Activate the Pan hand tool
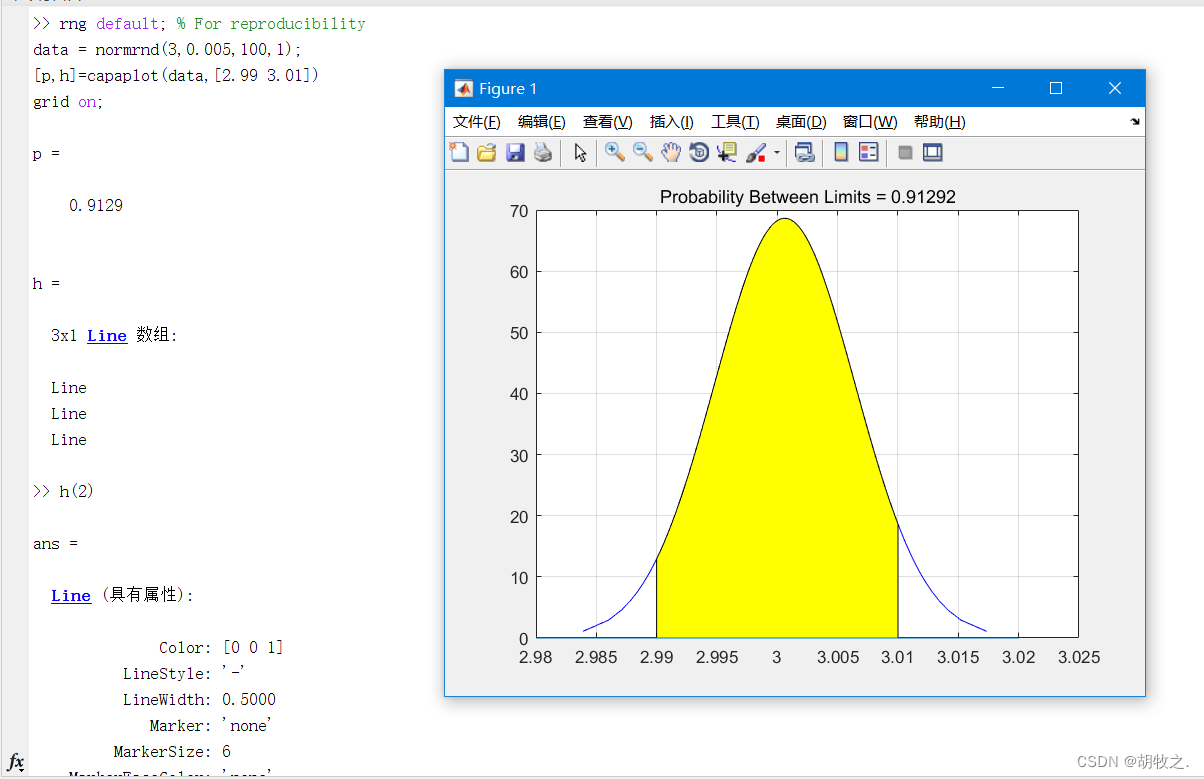This screenshot has width=1204, height=779. 670,152
